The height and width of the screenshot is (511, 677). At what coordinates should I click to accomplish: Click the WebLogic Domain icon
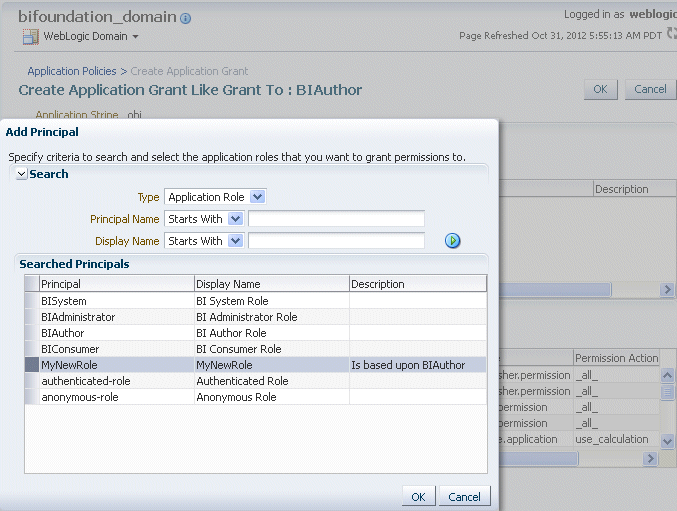(x=31, y=37)
